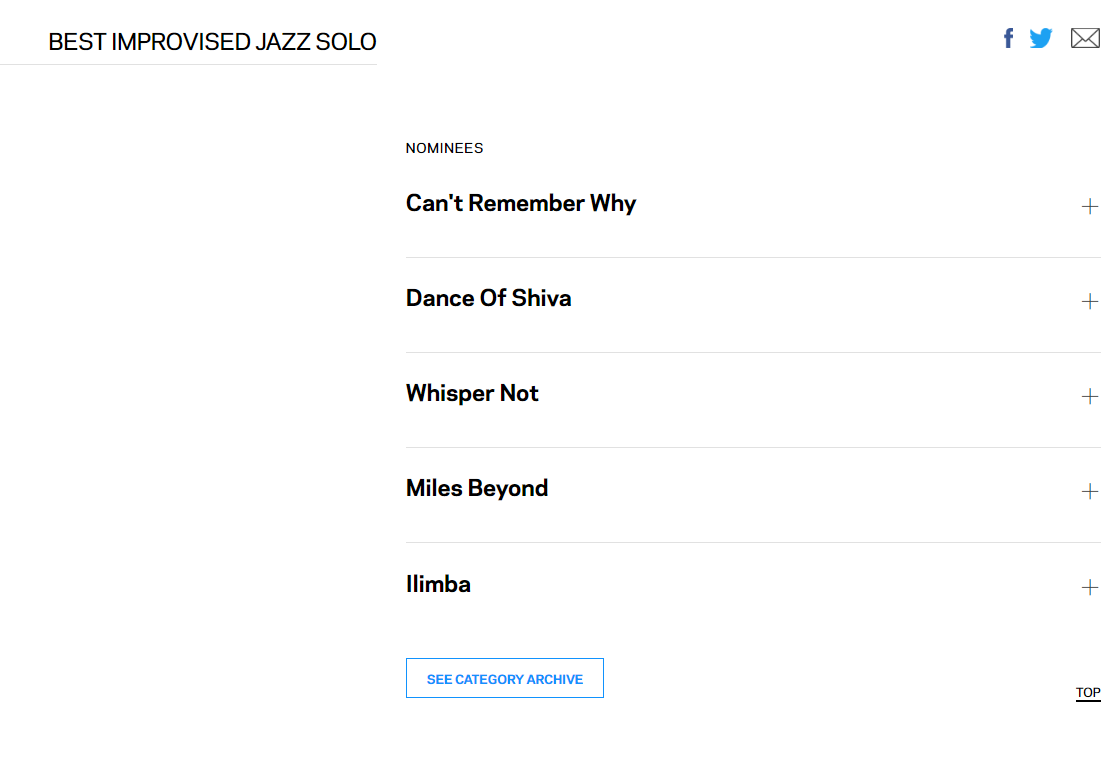
Task: Click the plus icon next to Ilimba
Action: pos(1090,587)
